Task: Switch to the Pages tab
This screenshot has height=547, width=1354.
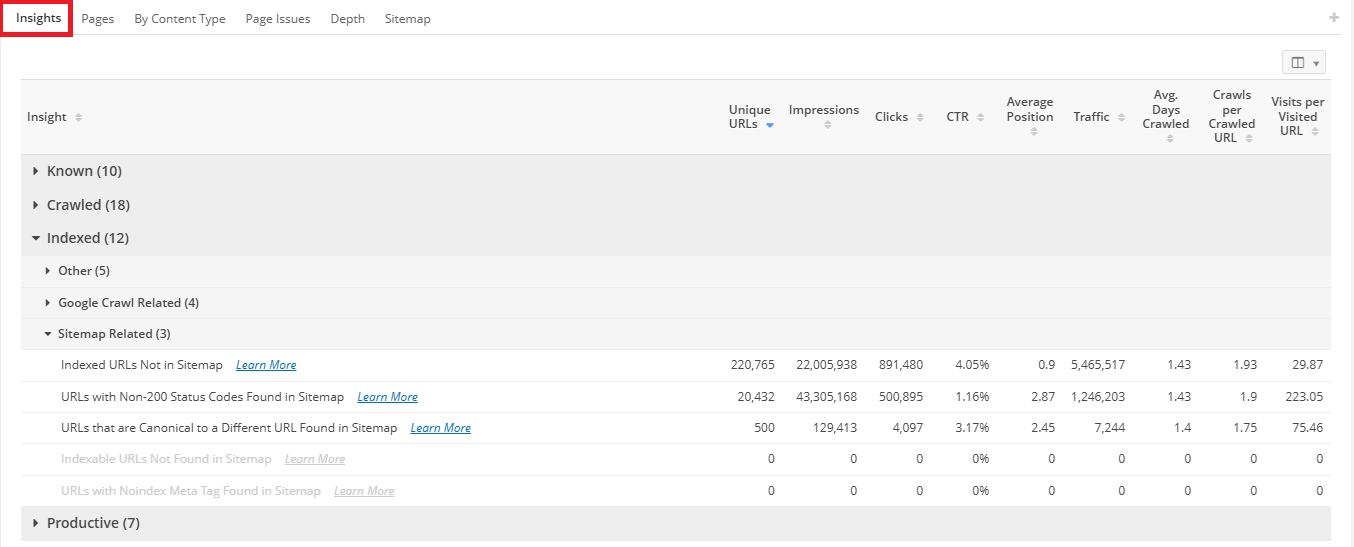Action: point(98,19)
